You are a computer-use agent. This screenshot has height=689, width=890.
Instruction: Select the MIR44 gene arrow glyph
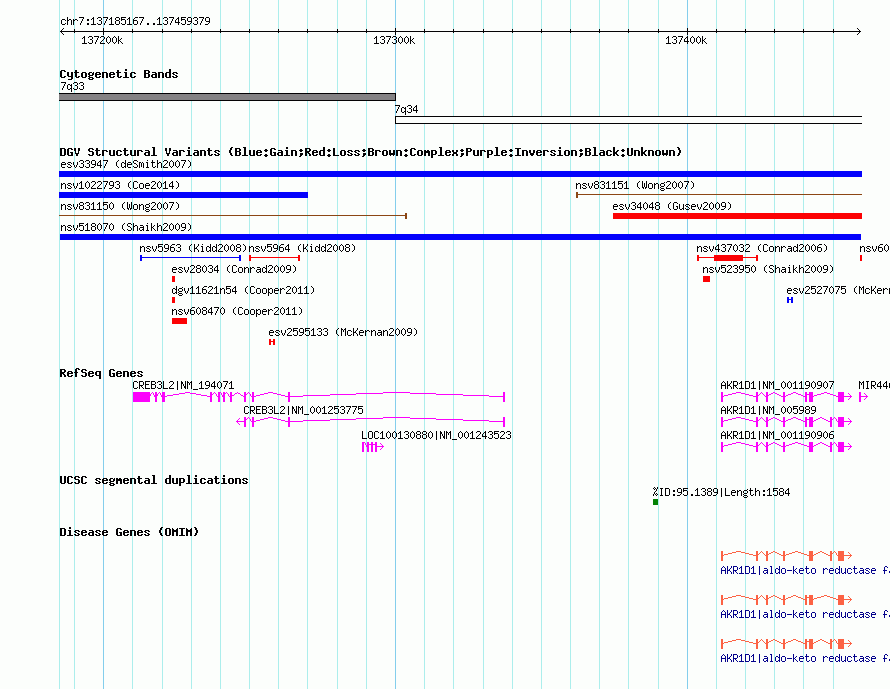863,397
